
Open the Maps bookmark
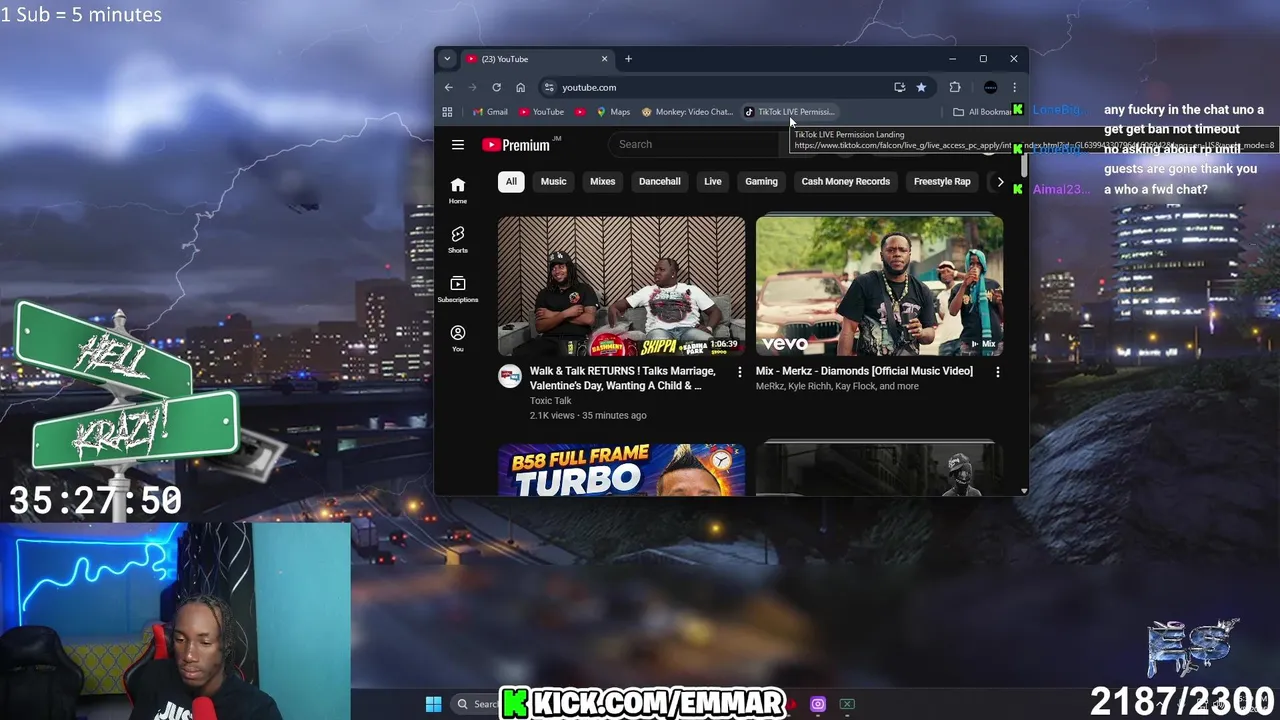612,112
